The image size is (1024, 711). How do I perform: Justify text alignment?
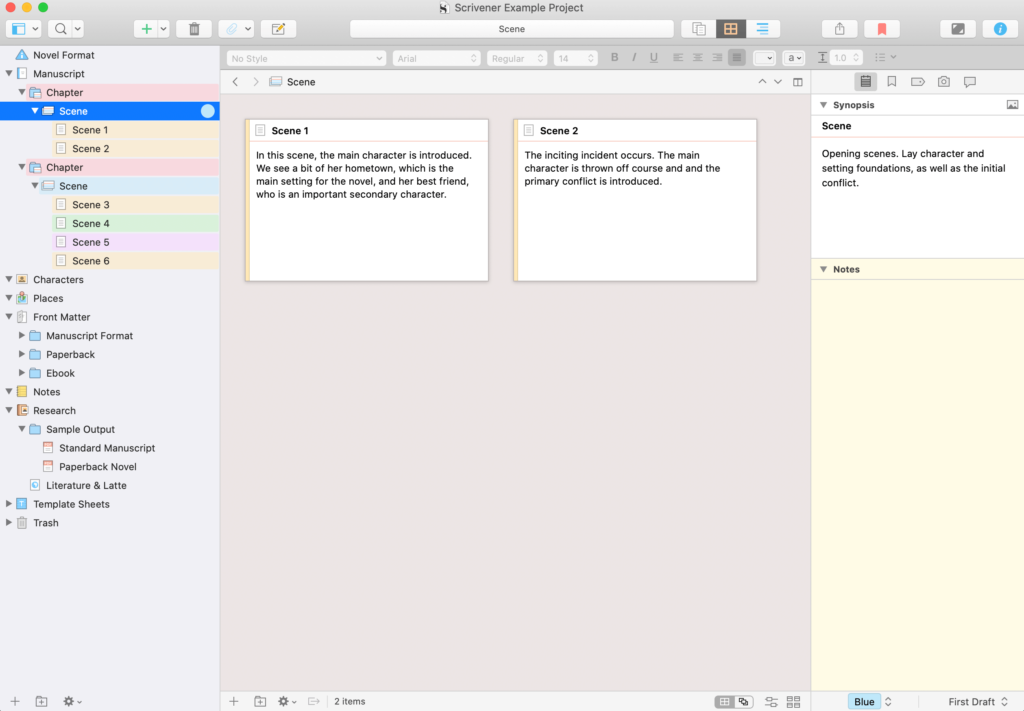pos(737,57)
